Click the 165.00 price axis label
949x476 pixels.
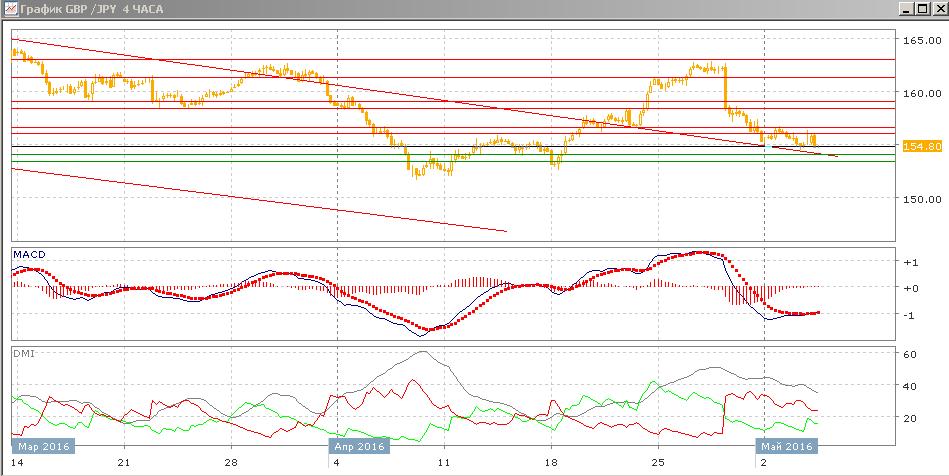click(922, 40)
